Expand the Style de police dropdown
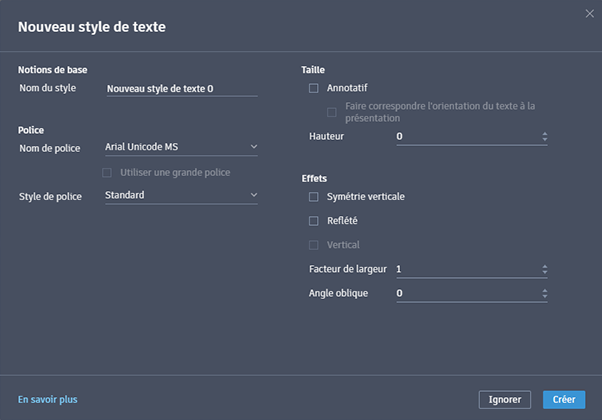 [x=181, y=195]
